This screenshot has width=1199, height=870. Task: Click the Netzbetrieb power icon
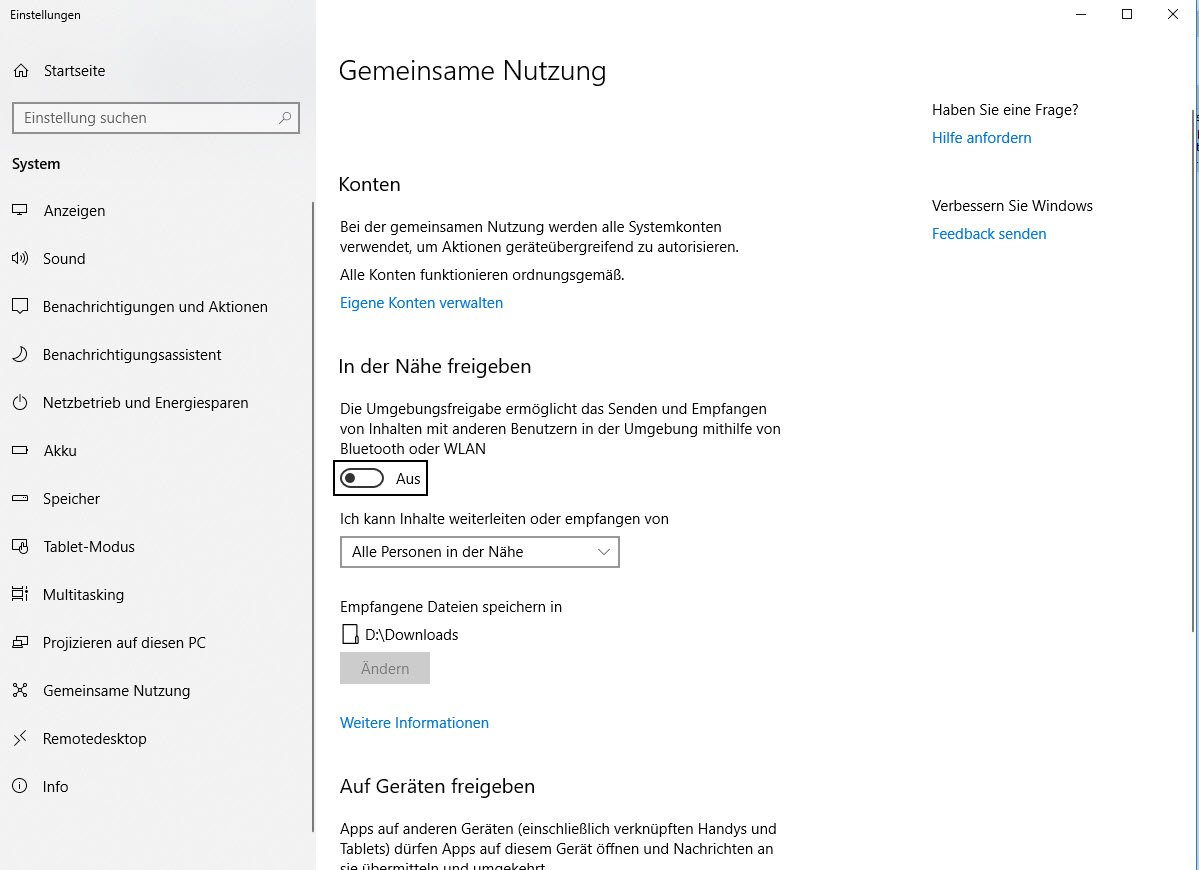pos(20,403)
